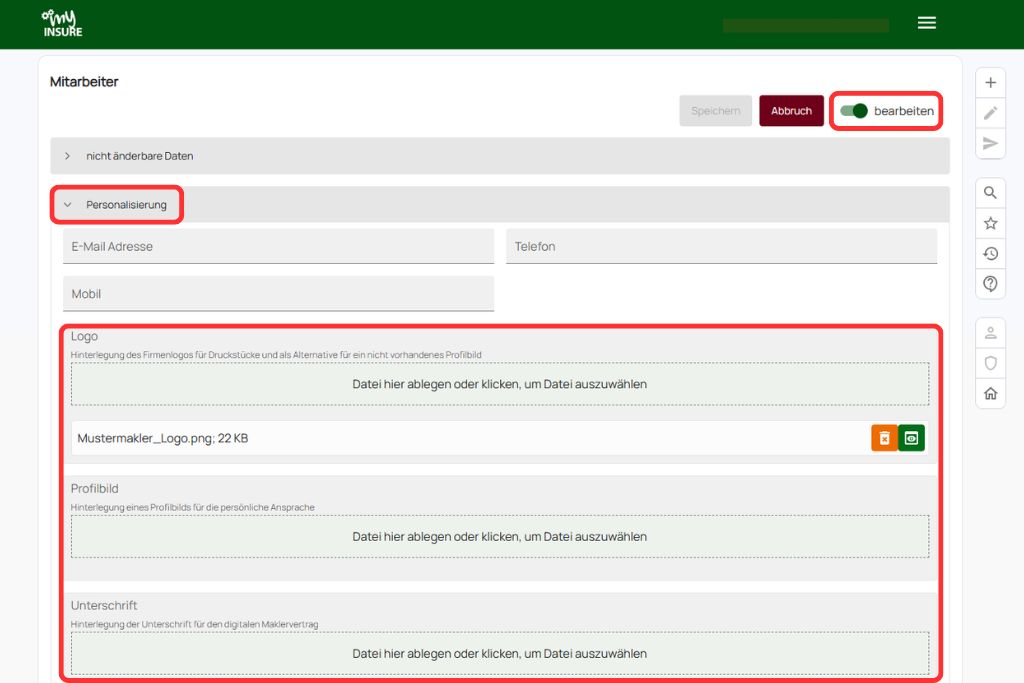Click the send arrow icon in sidebar
The image size is (1024, 683).
[x=990, y=143]
